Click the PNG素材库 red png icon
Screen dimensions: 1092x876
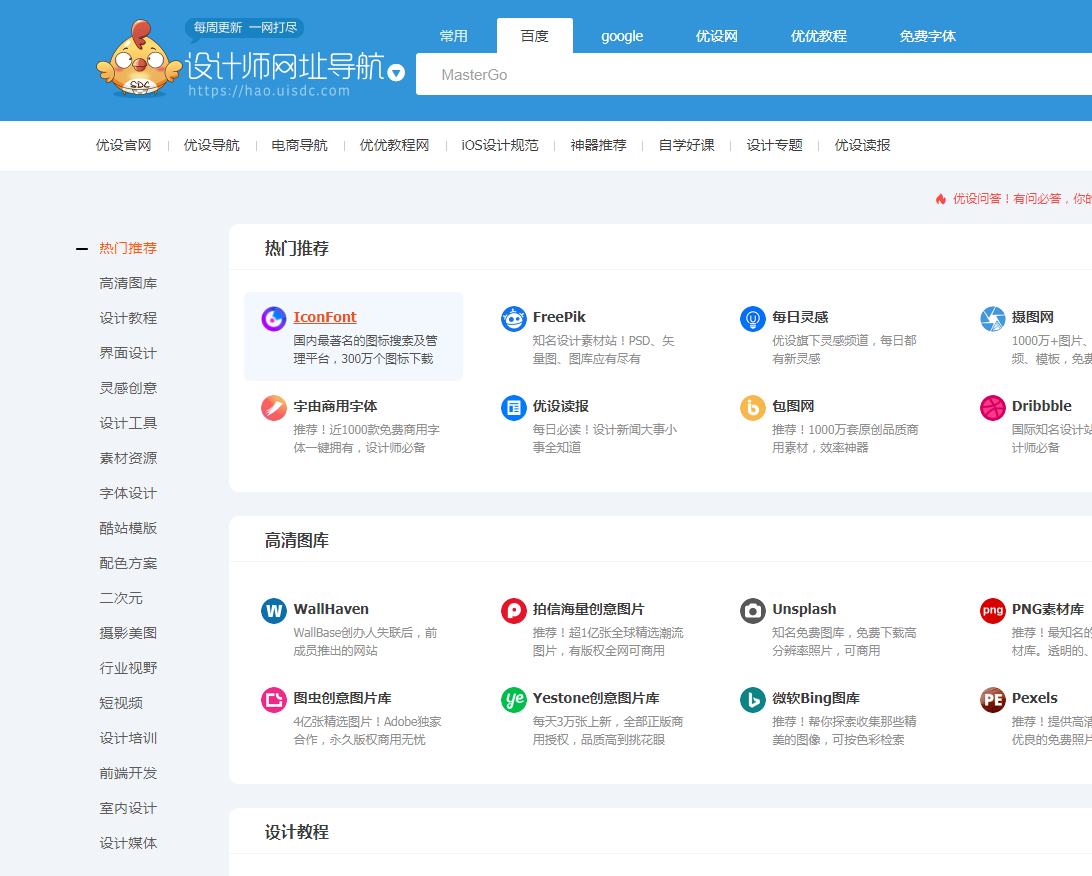coord(992,611)
